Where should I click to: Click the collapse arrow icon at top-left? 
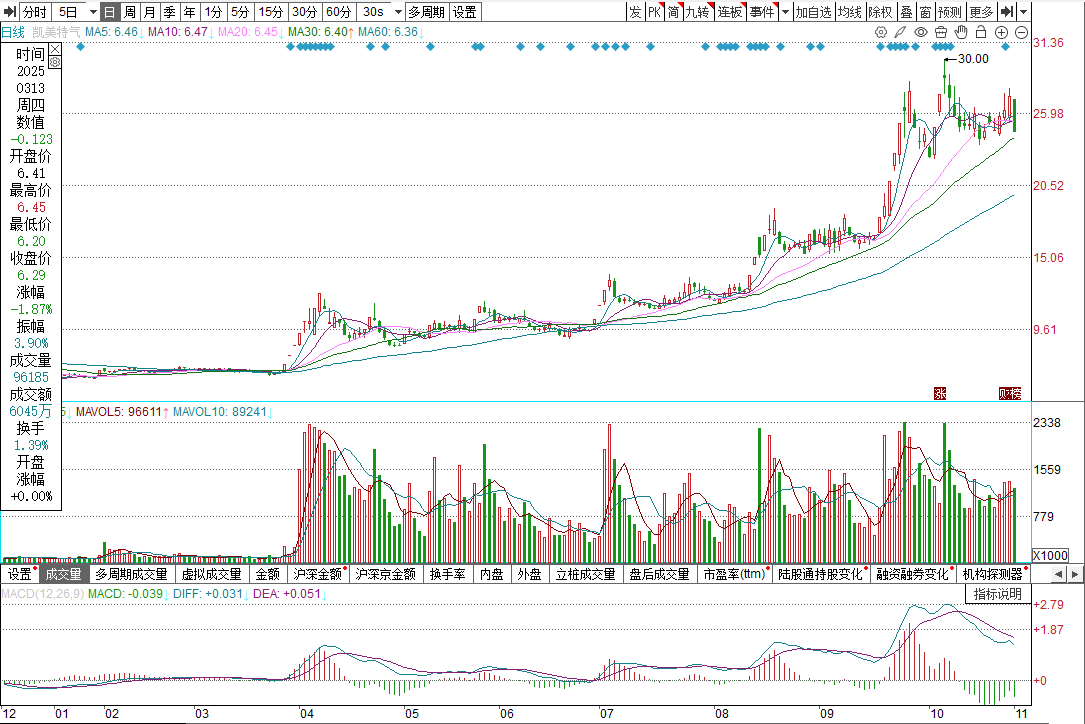(x=9, y=12)
